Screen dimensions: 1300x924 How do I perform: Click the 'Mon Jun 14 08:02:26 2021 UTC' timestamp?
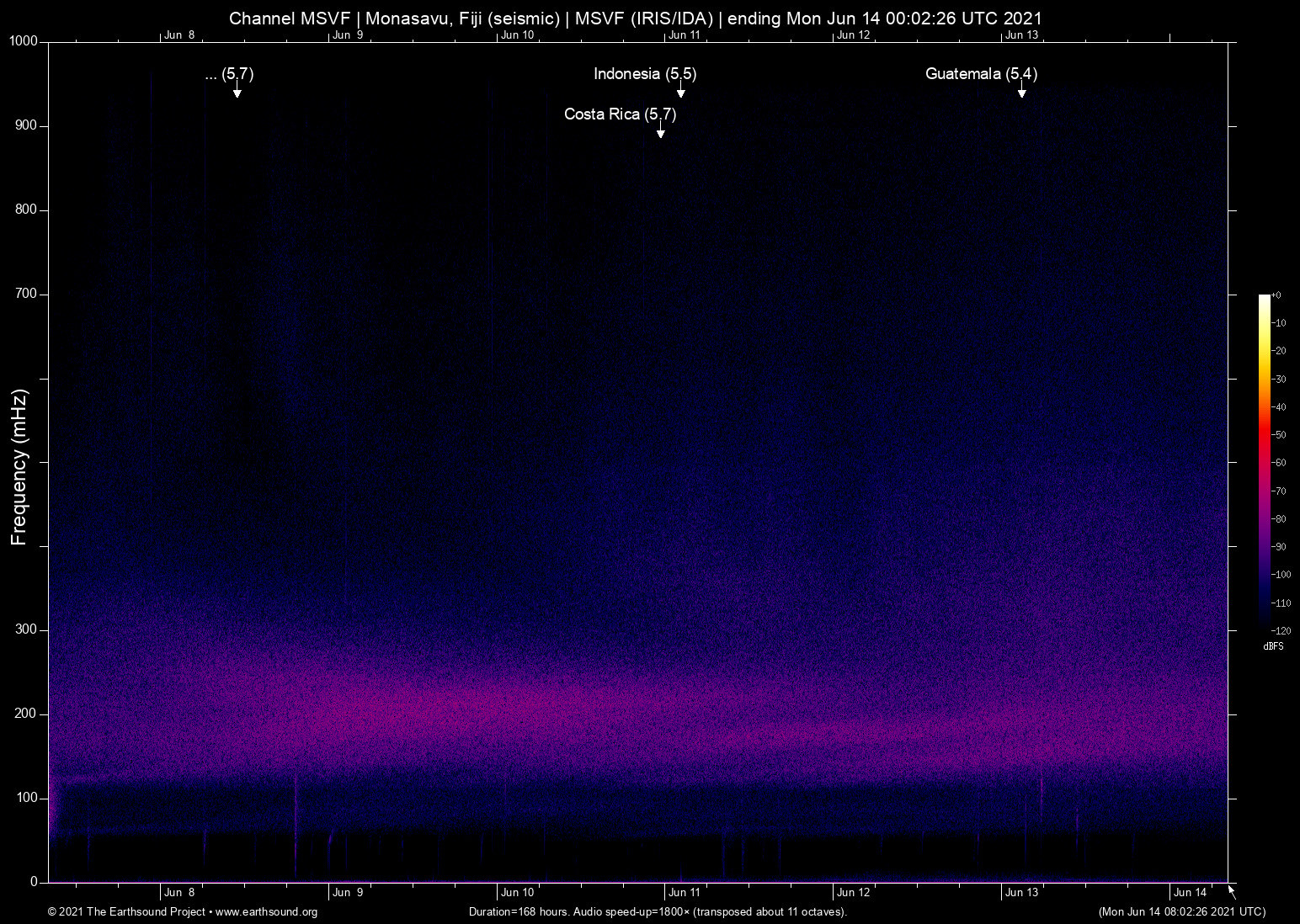pyautogui.click(x=1182, y=912)
